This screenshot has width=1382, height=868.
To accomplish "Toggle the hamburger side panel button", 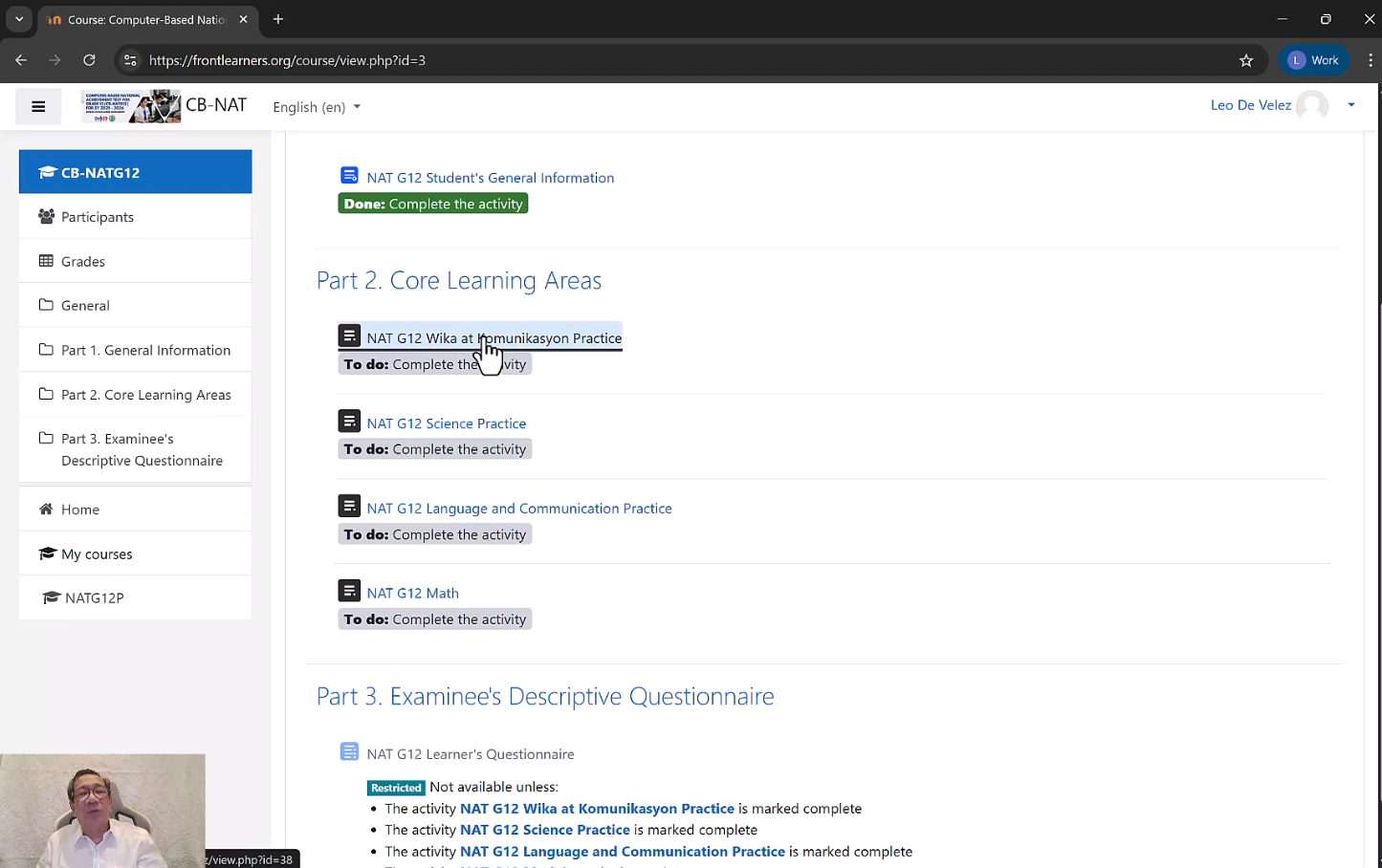I will [38, 106].
